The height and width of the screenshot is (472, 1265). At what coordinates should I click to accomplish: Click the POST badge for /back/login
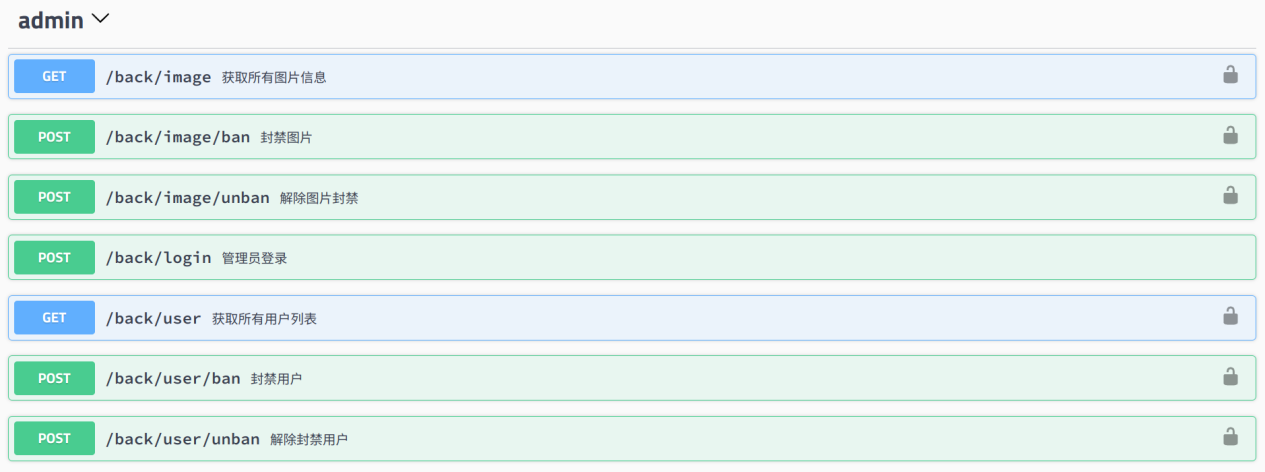pyautogui.click(x=54, y=258)
